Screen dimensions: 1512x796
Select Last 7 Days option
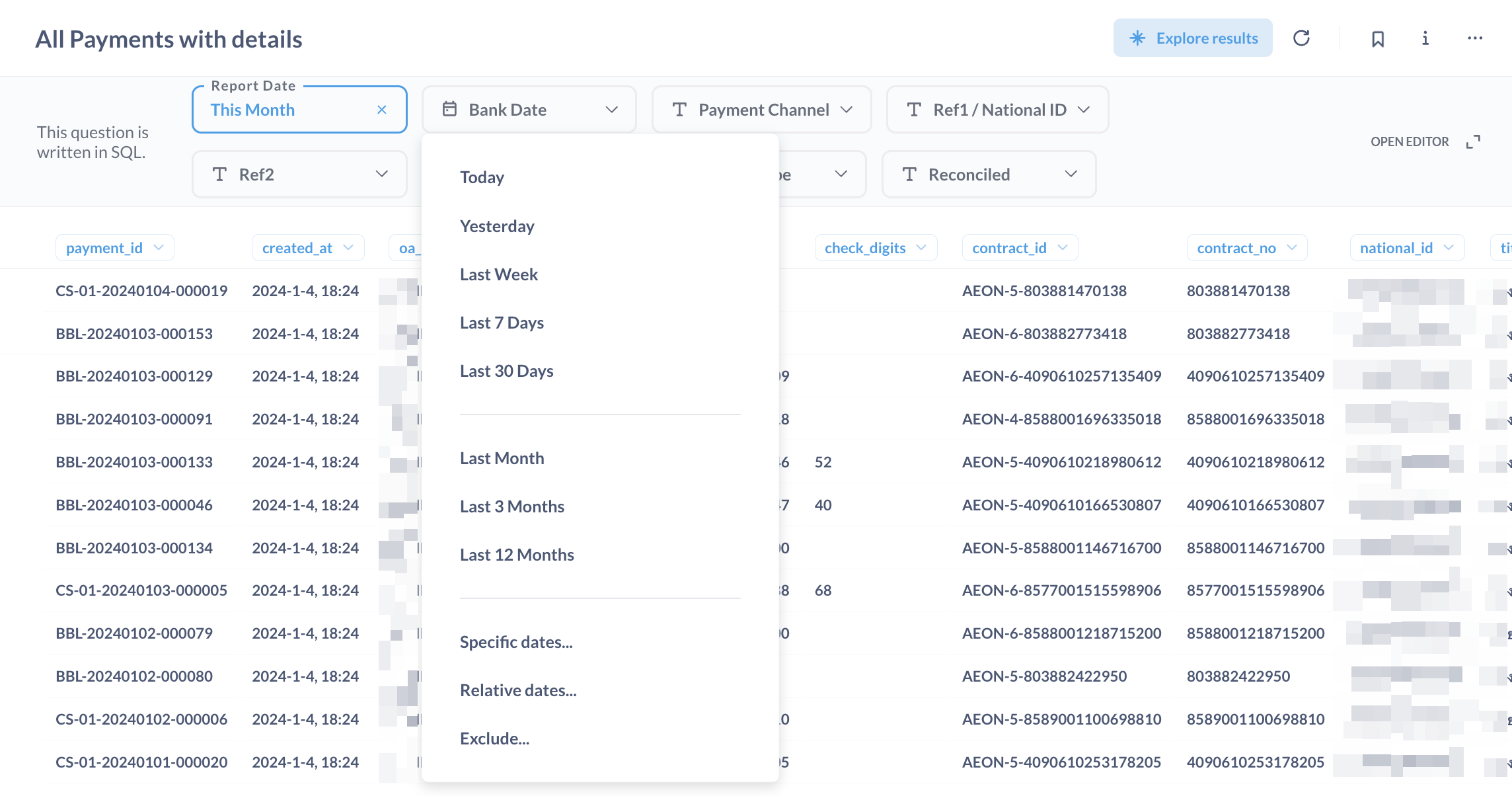coord(502,323)
